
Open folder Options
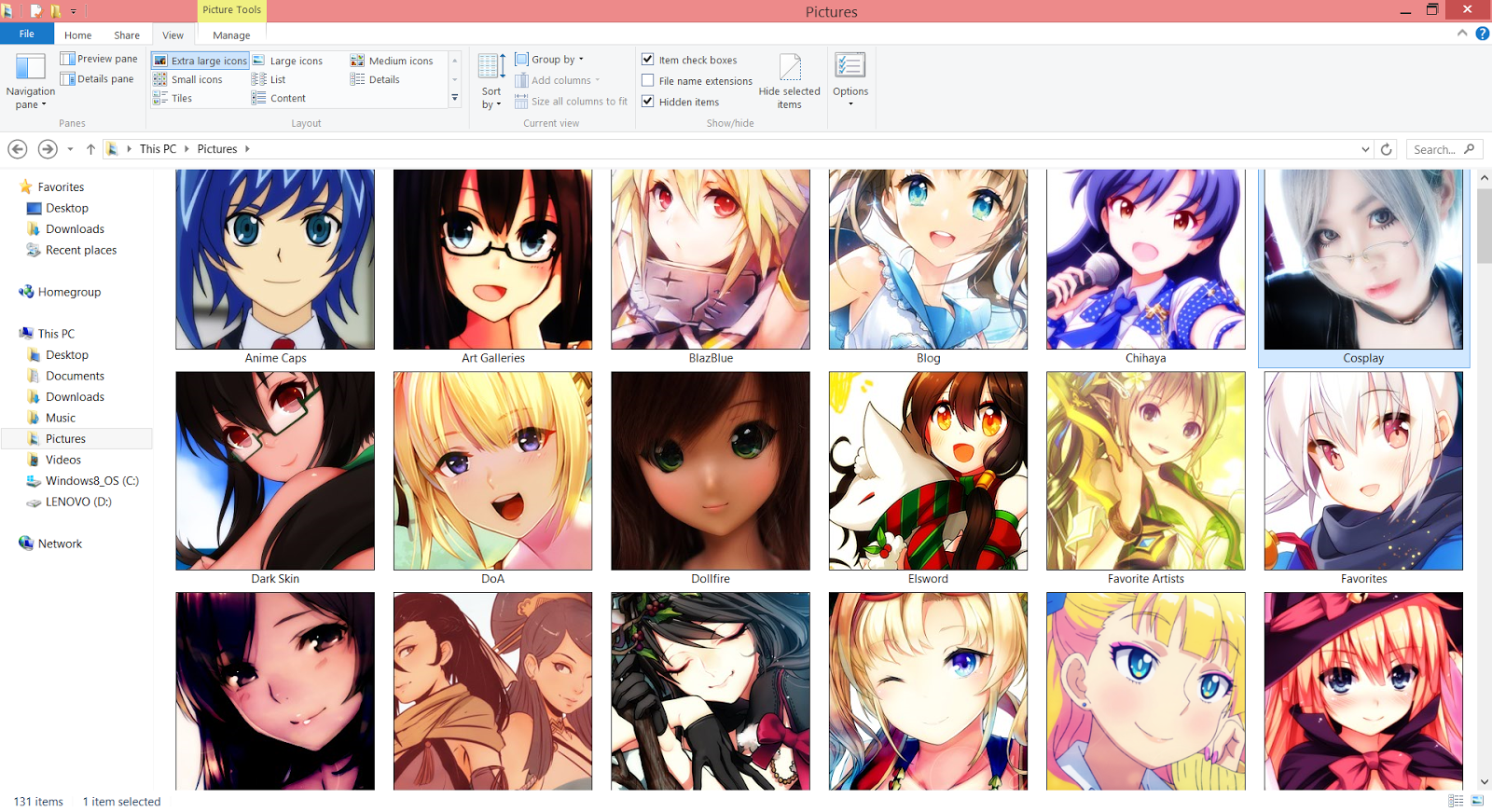(850, 81)
